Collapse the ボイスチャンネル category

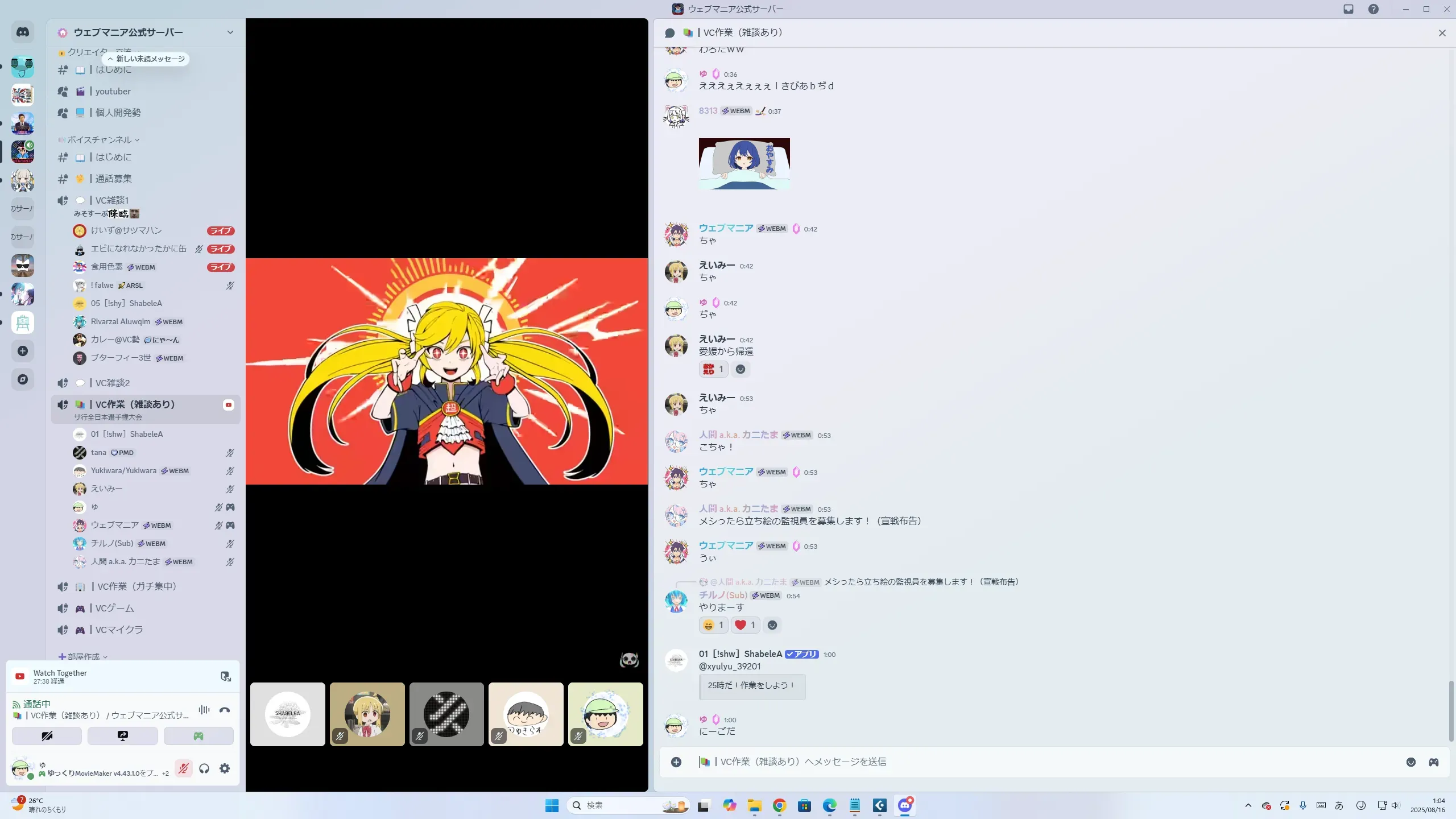click(x=100, y=140)
